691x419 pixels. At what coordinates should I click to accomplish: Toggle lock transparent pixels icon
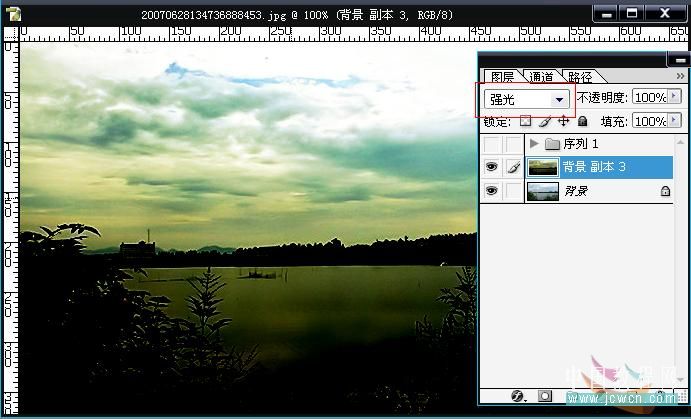(x=525, y=121)
